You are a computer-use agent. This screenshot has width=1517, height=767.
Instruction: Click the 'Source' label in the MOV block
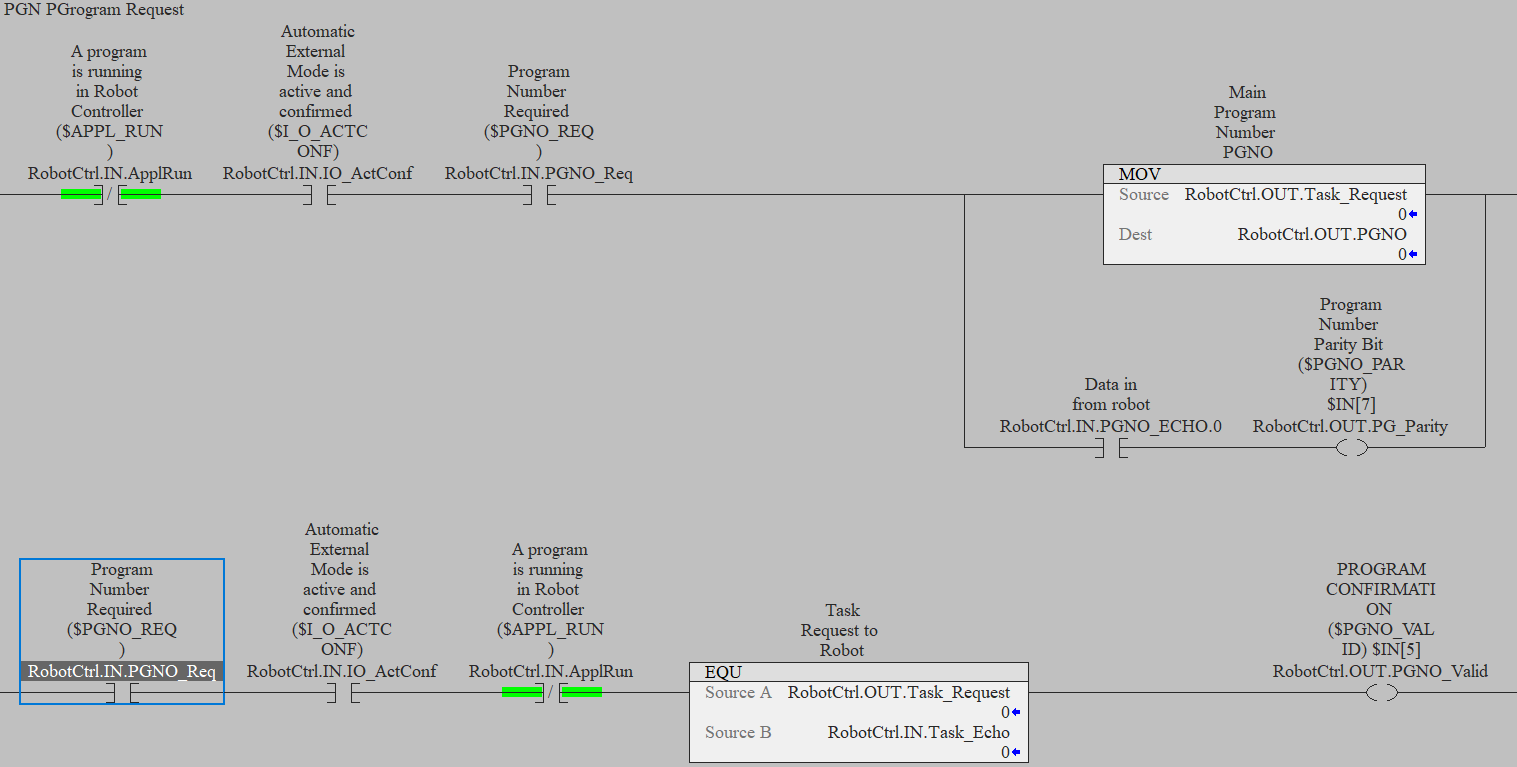click(1144, 194)
